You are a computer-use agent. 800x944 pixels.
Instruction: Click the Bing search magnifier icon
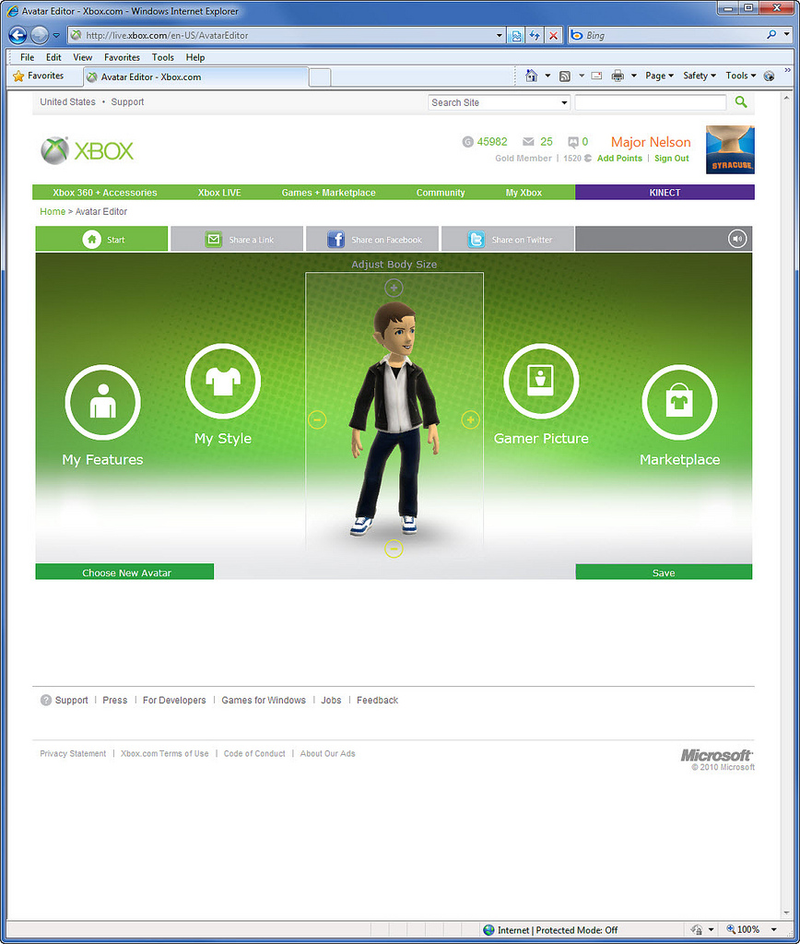click(x=771, y=35)
